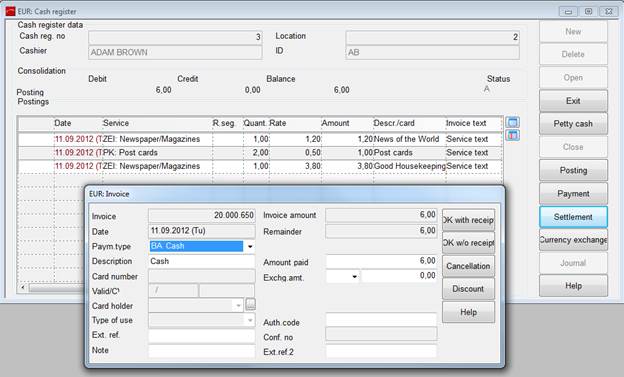
Task: Click the Note input field
Action: coord(202,351)
